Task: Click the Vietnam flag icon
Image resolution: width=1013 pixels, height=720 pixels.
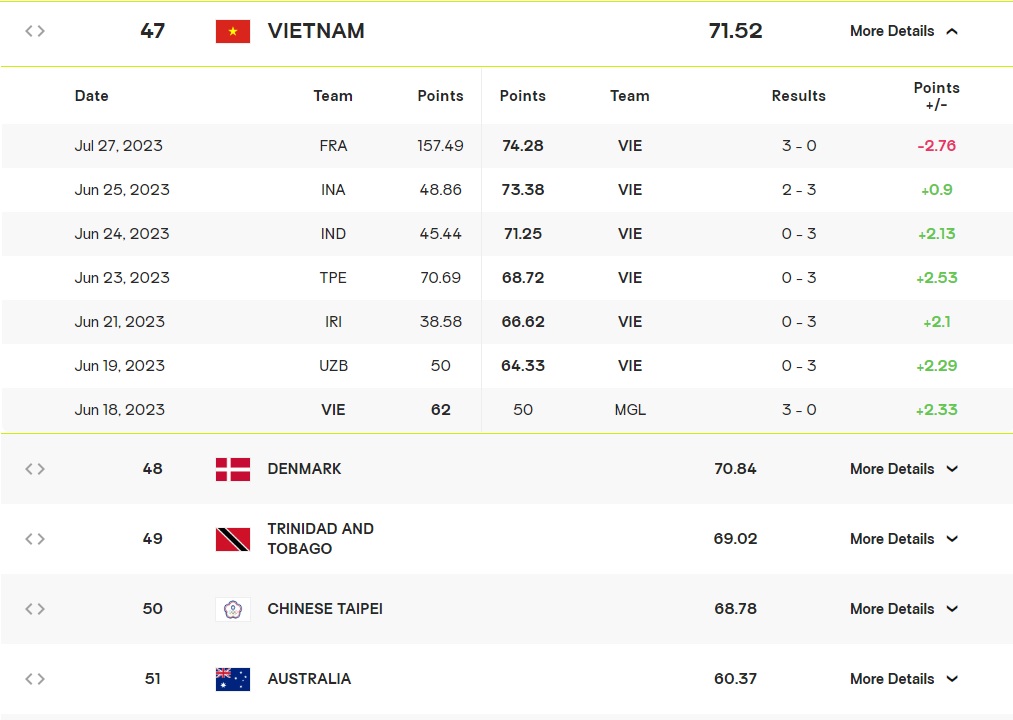Action: (233, 31)
